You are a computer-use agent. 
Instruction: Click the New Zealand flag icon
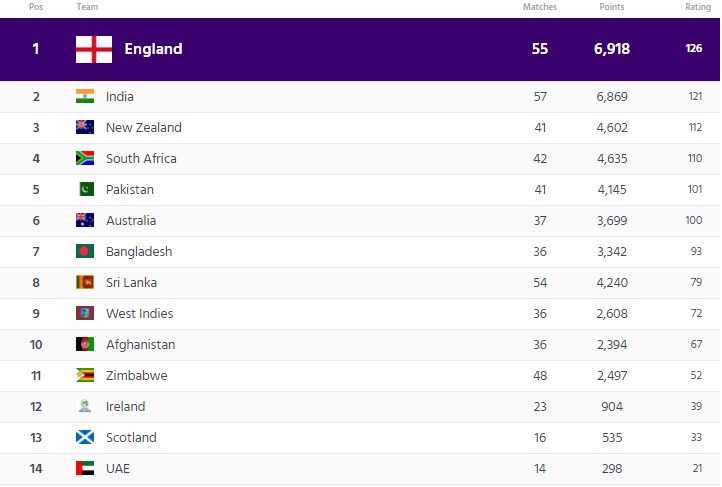85,128
